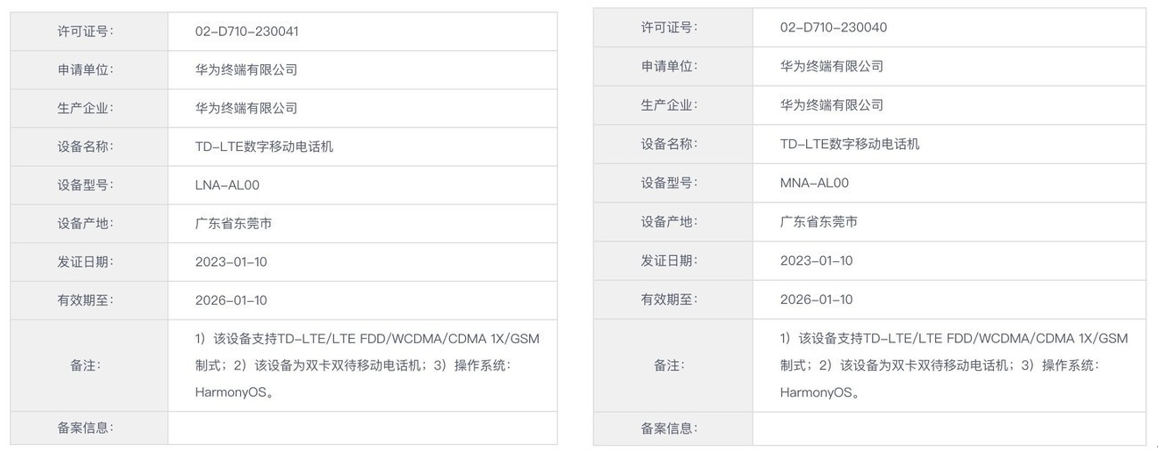This screenshot has height=455, width=1158.
Task: Click left table 华为终端有限公司 applicant value
Action: coord(246,69)
